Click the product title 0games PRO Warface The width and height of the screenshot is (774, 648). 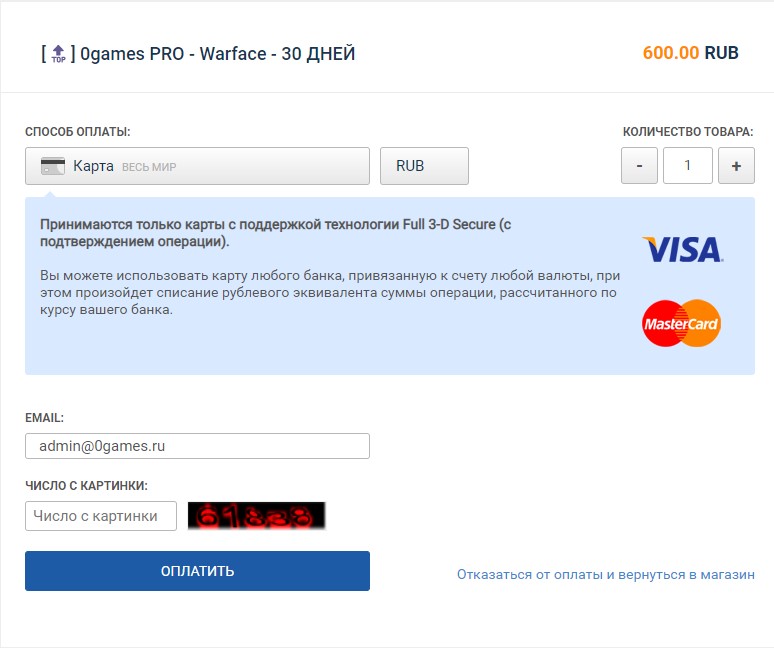pyautogui.click(x=218, y=54)
